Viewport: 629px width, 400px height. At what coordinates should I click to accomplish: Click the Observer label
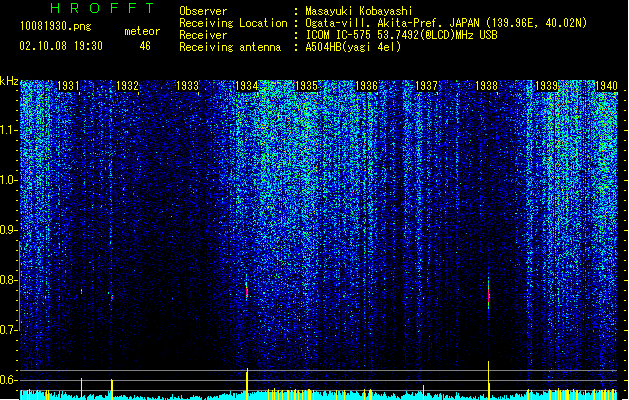[203, 11]
